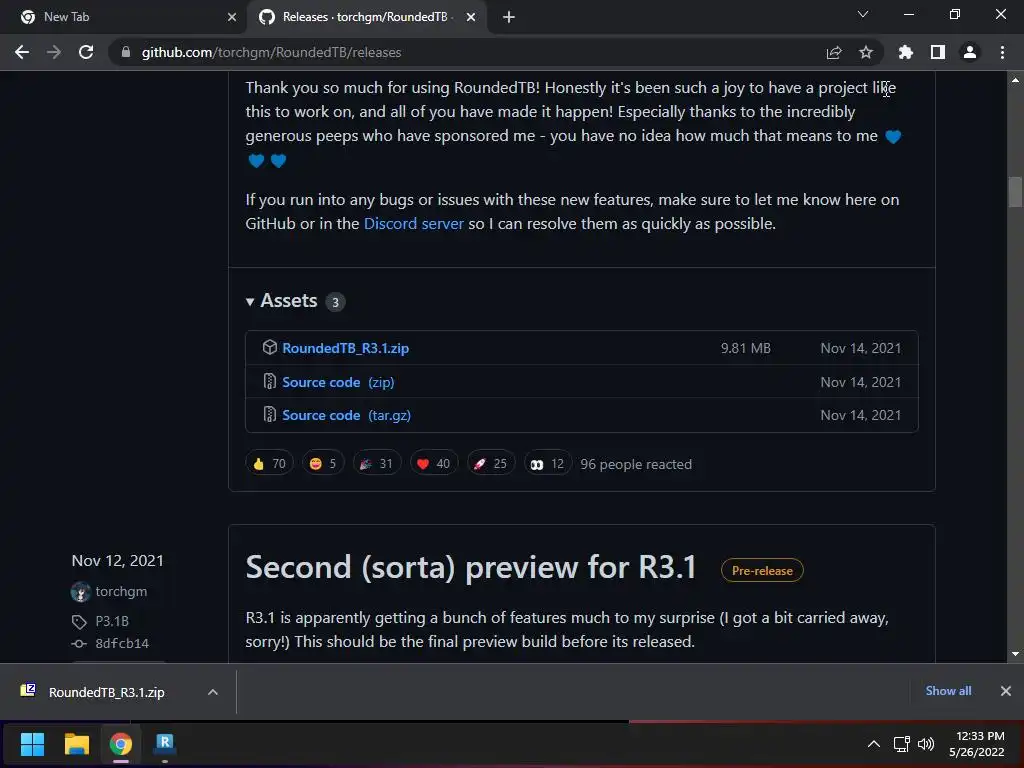Open the Windows Start menu
This screenshot has height=768, width=1024.
click(32, 744)
